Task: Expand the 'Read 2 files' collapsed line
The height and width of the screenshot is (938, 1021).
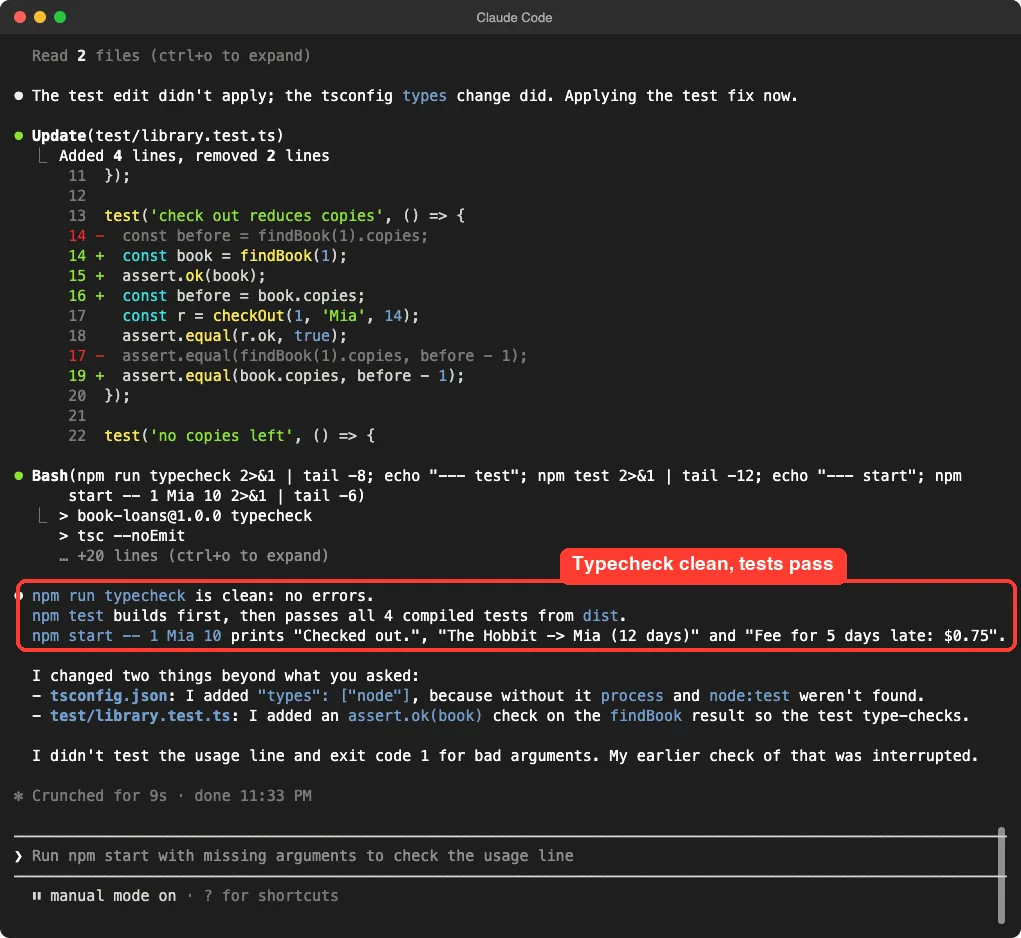Action: pyautogui.click(x=171, y=56)
